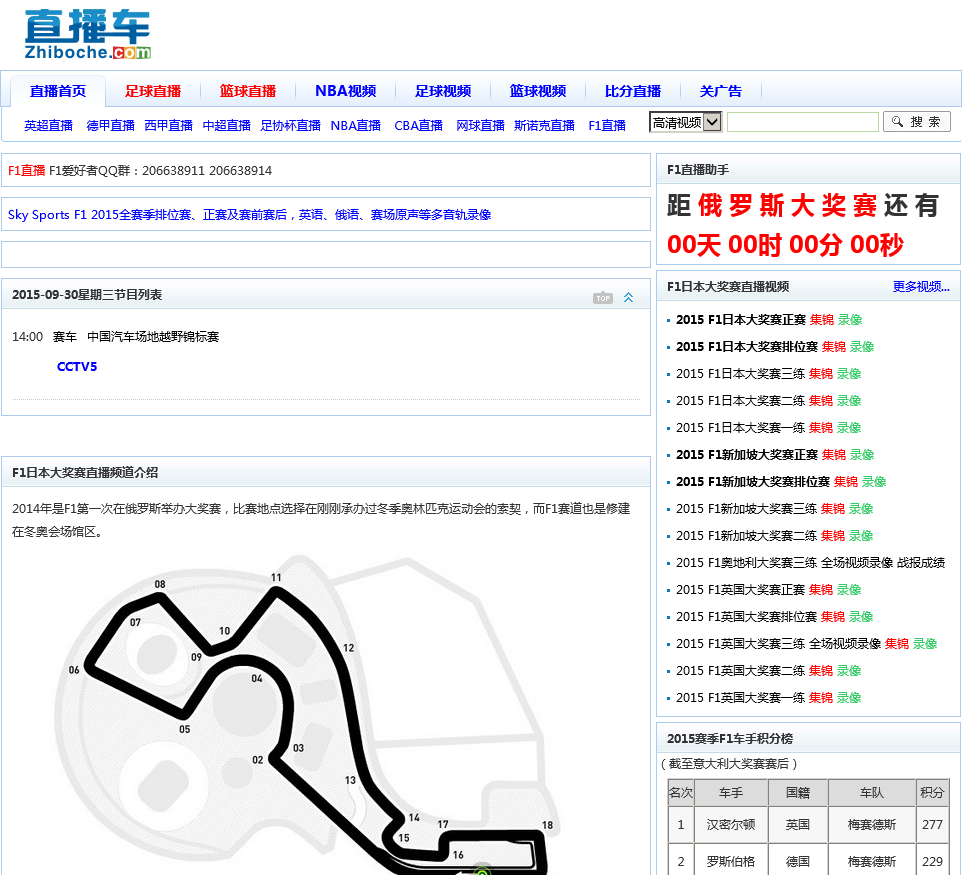Click the 关广告 menu item
Screen dimensions: 962x875
[720, 91]
